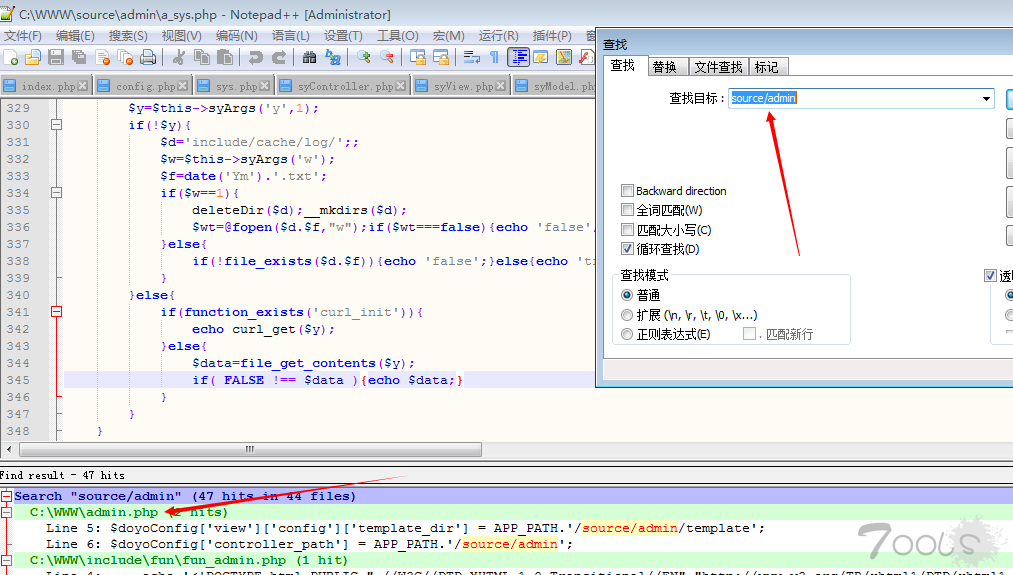The height and width of the screenshot is (575, 1013).
Task: Click result "Line 5:" template_dir row
Action: coord(405,528)
